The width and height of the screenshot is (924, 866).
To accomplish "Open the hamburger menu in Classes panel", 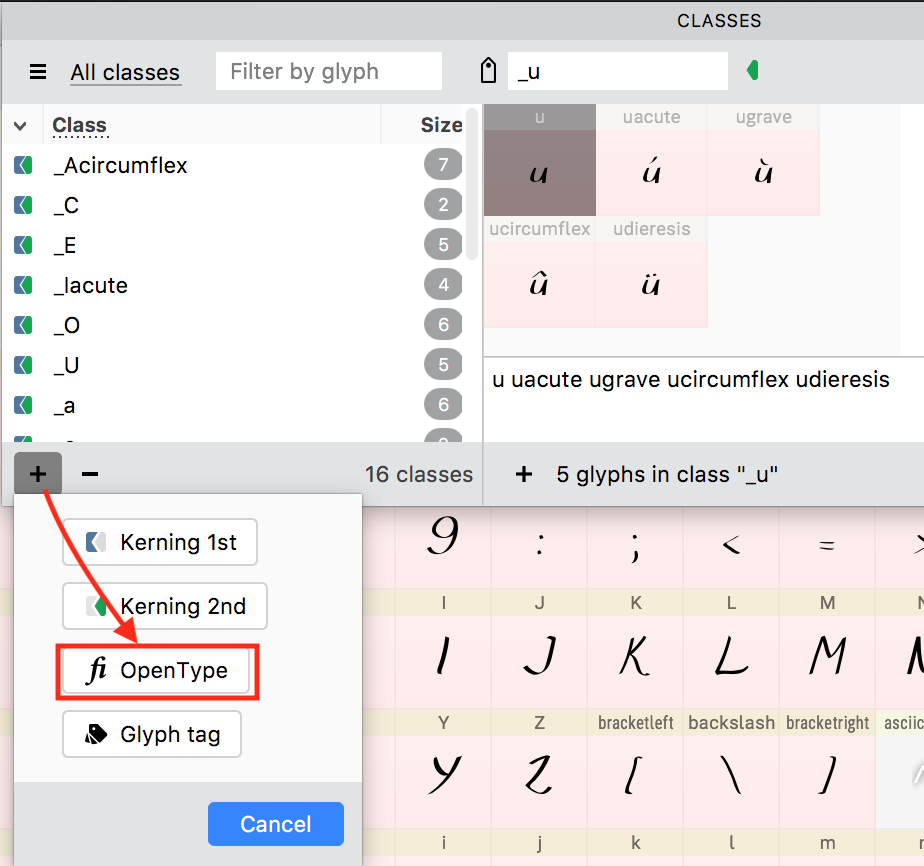I will click(x=38, y=72).
